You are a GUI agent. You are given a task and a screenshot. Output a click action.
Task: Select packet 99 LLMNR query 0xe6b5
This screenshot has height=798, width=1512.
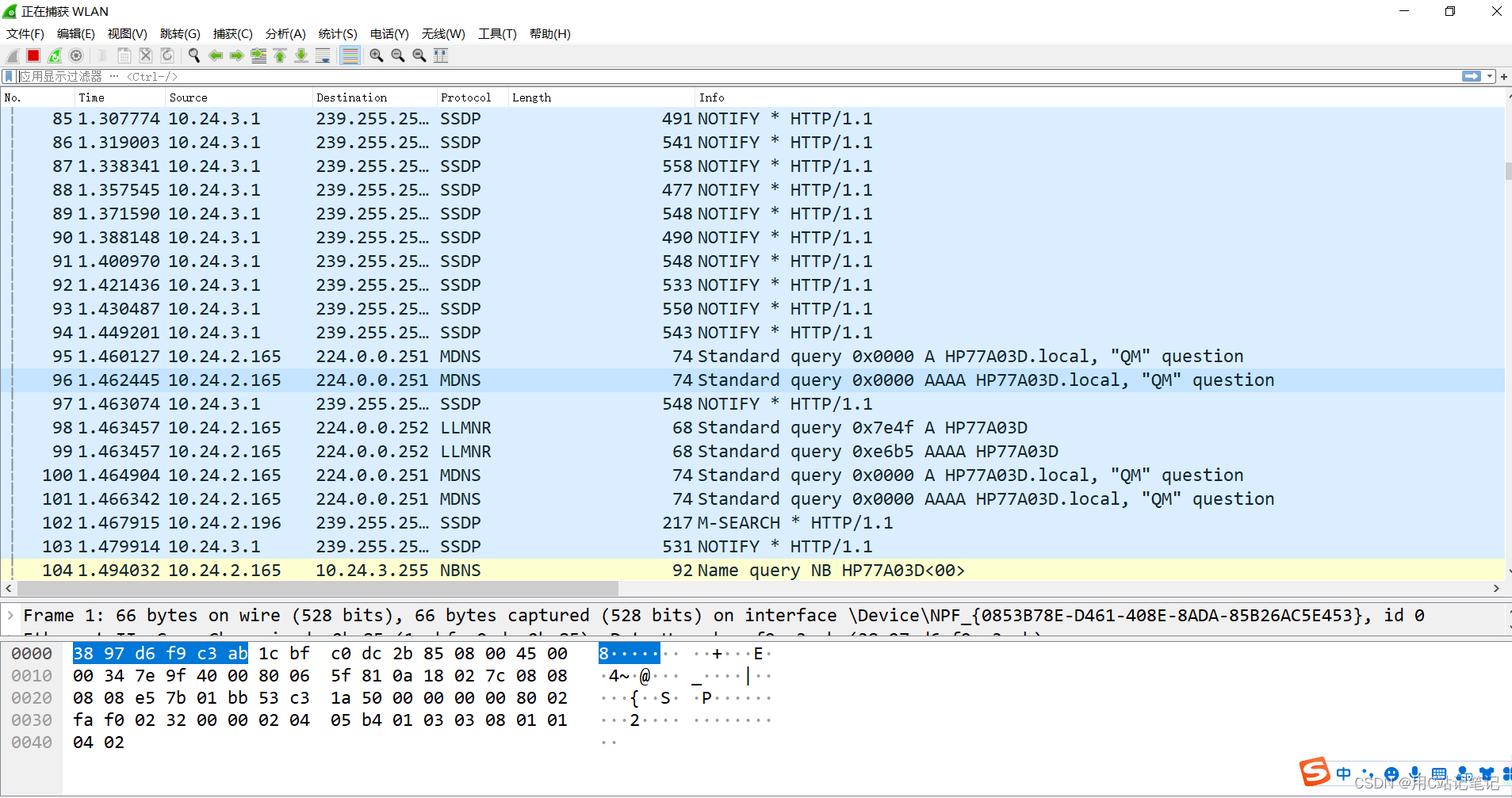coord(752,452)
